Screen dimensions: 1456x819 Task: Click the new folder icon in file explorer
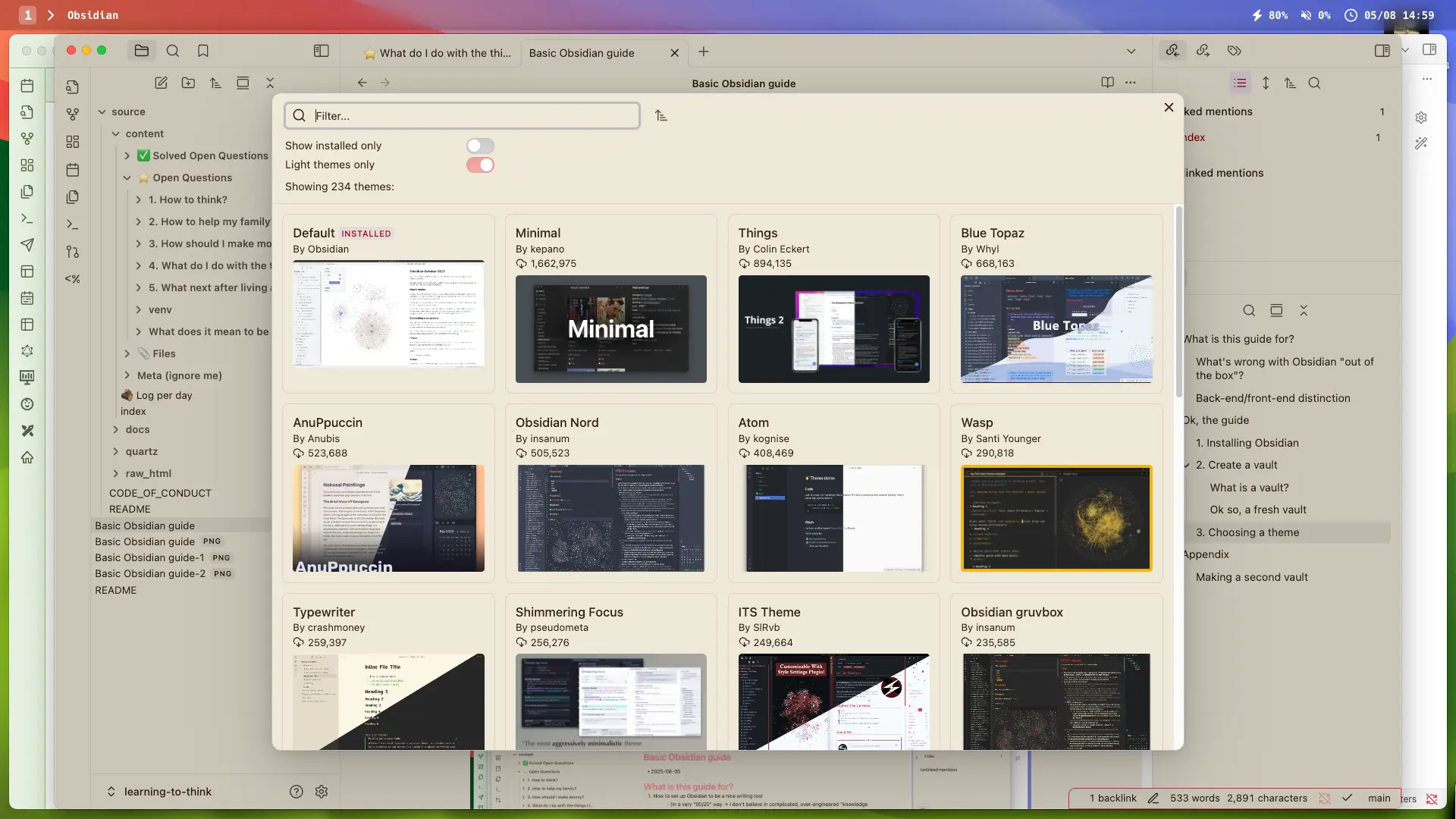click(x=188, y=83)
